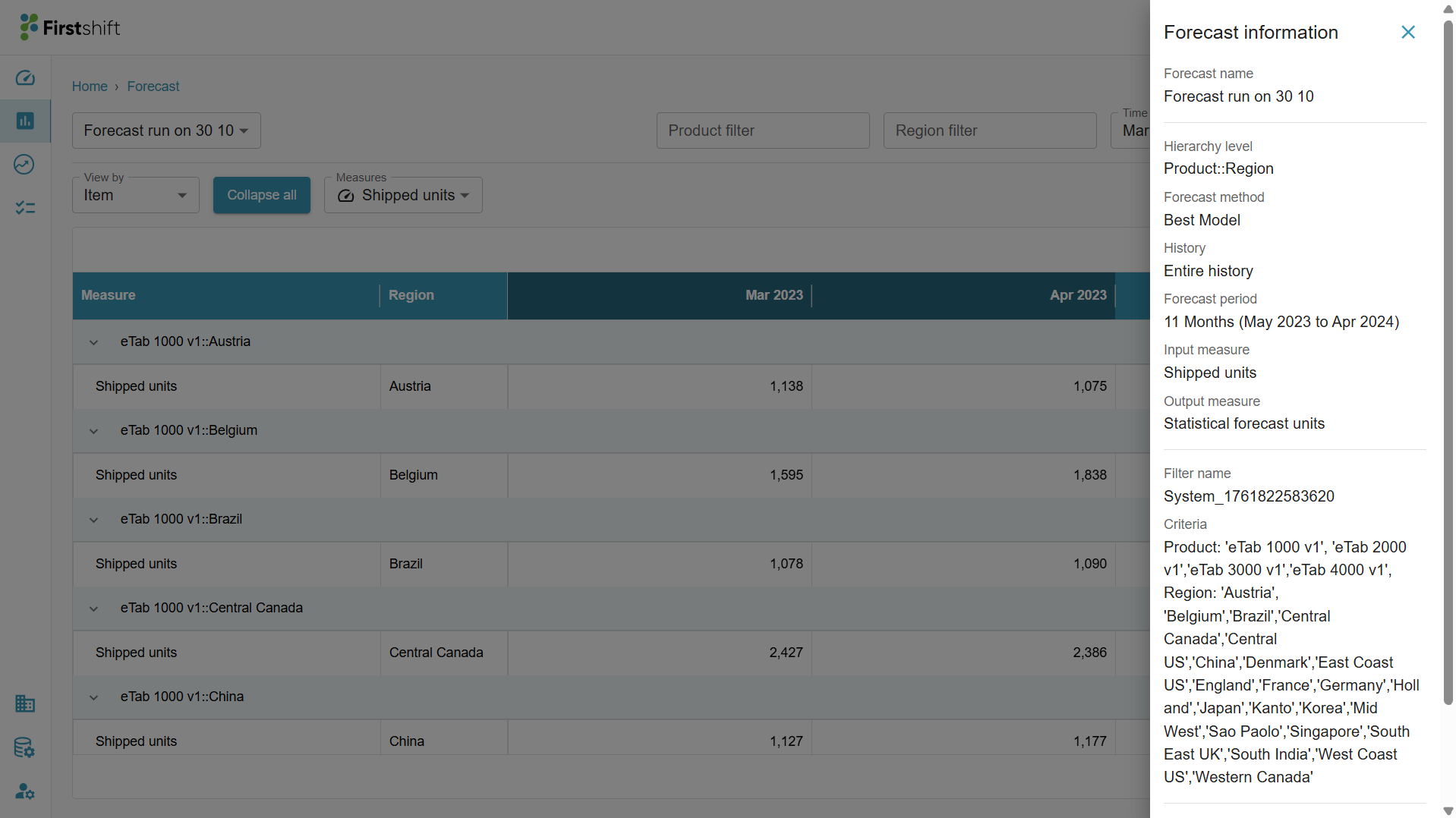Open the task checklist sidebar icon
The height and width of the screenshot is (818, 1456).
point(25,208)
